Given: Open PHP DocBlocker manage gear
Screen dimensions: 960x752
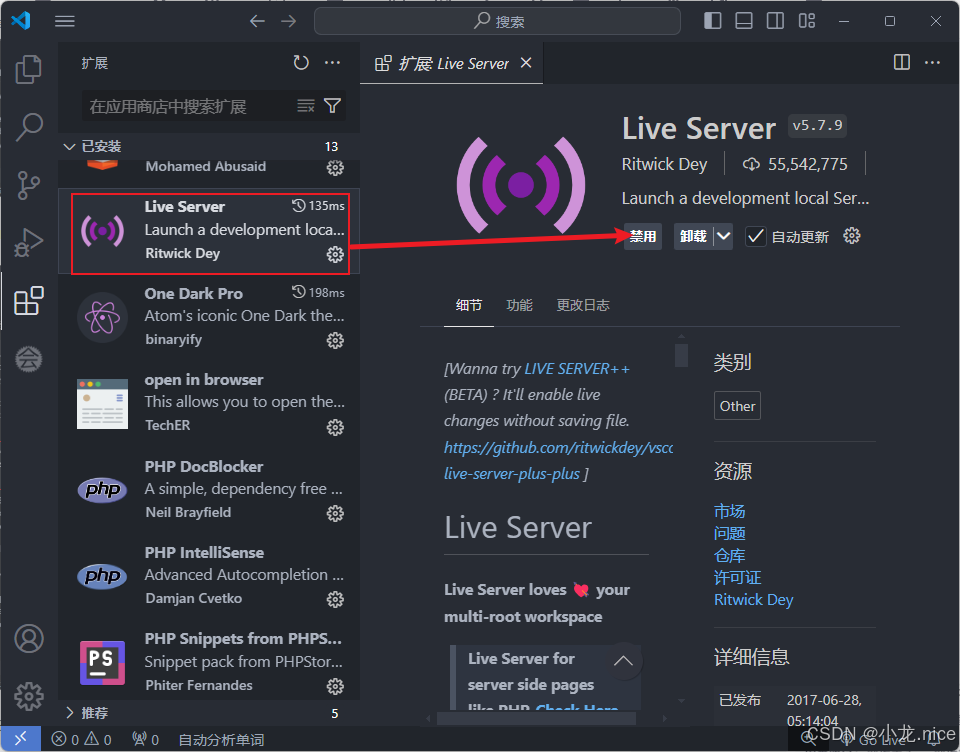Looking at the screenshot, I should [335, 513].
